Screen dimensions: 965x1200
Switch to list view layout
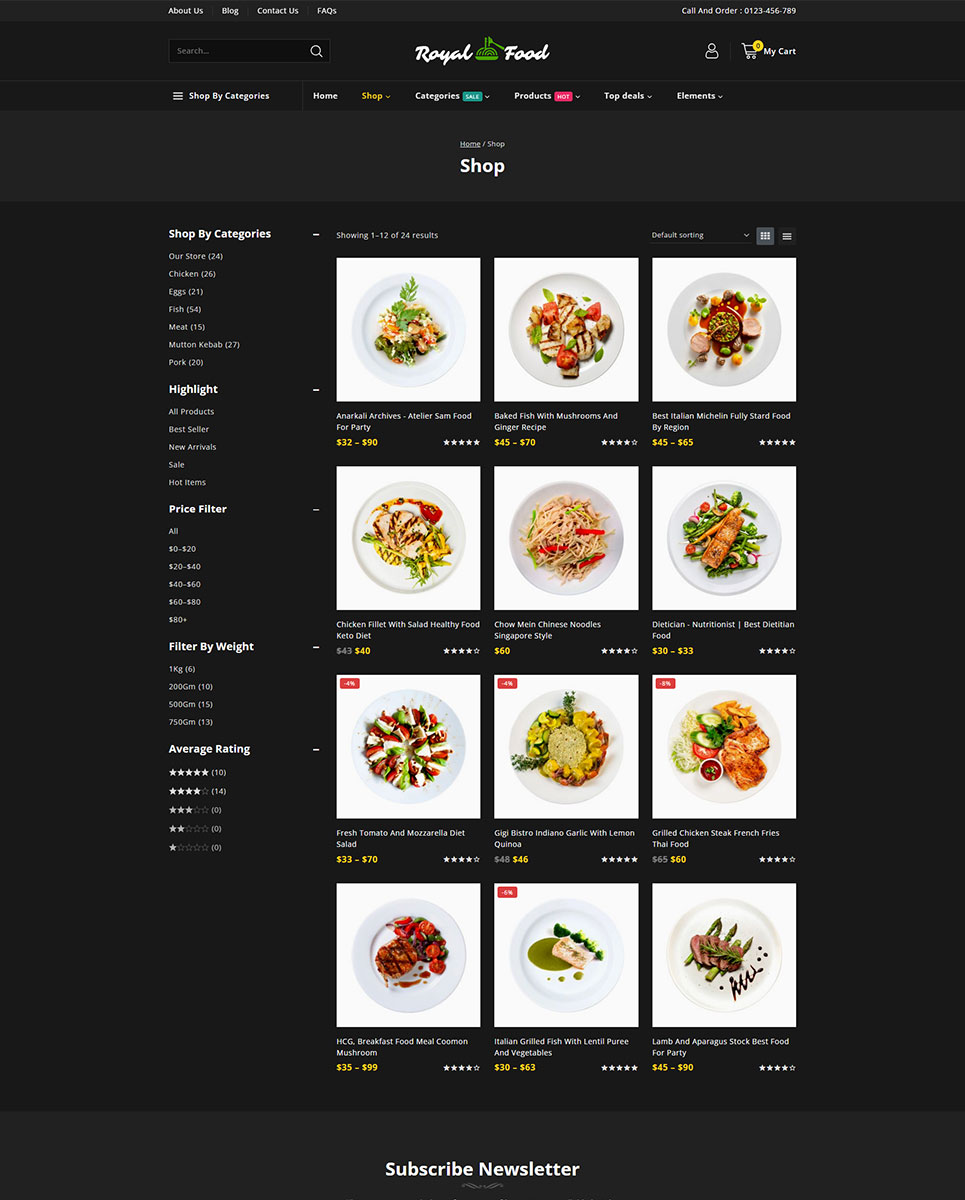[787, 236]
